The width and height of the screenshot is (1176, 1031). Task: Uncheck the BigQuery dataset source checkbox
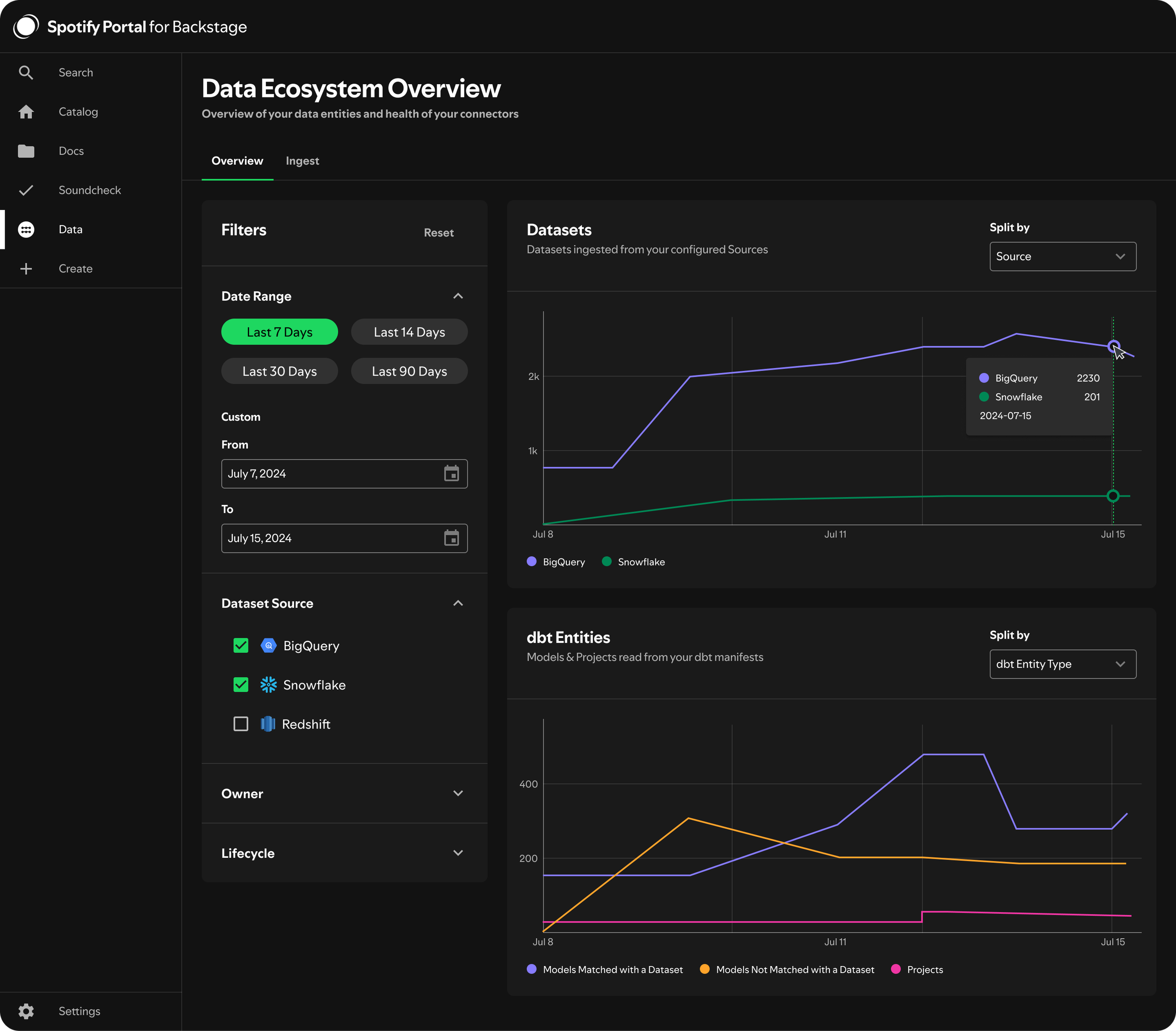pyautogui.click(x=241, y=646)
